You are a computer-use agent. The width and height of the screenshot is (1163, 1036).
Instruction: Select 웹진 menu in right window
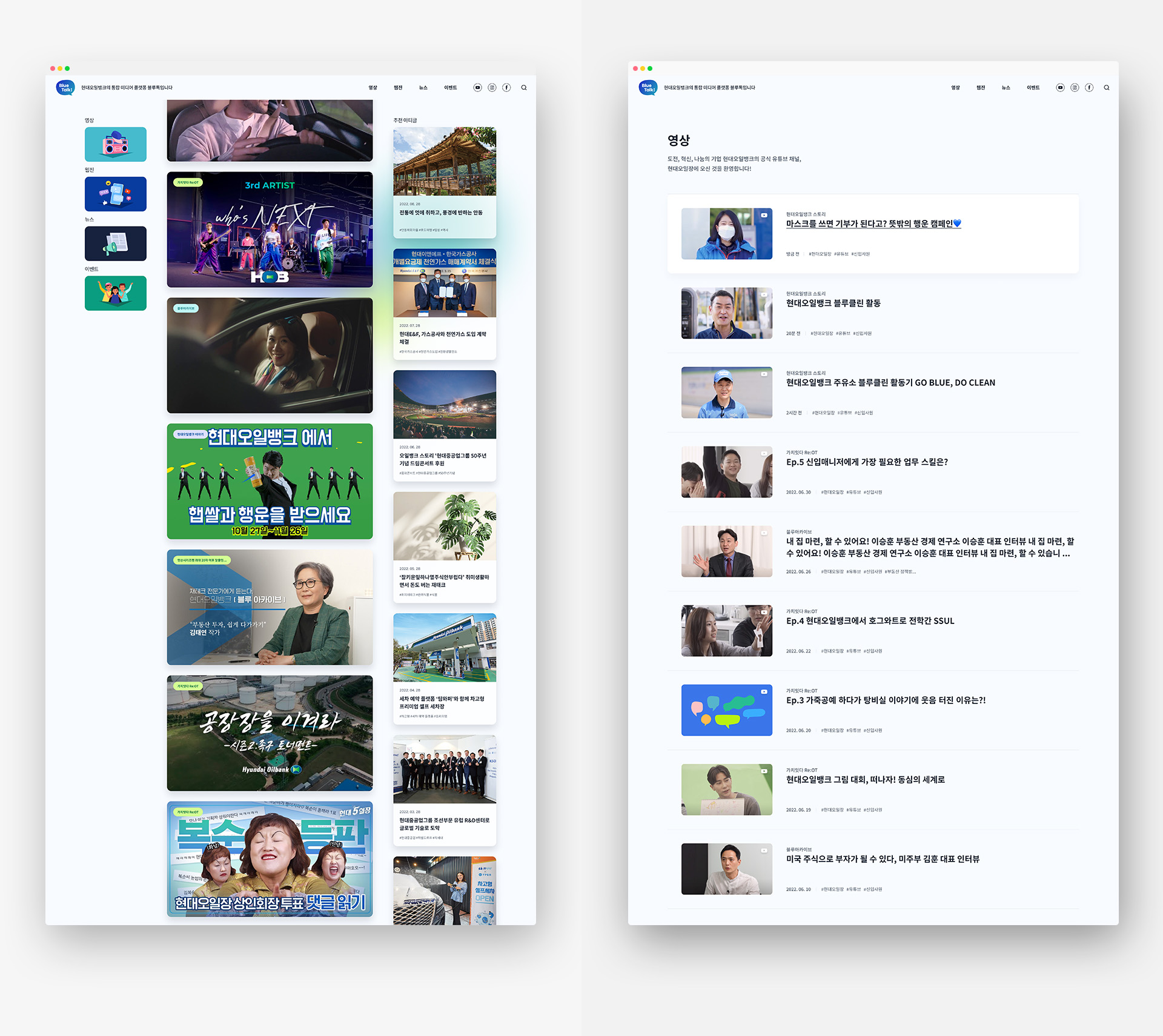click(981, 88)
